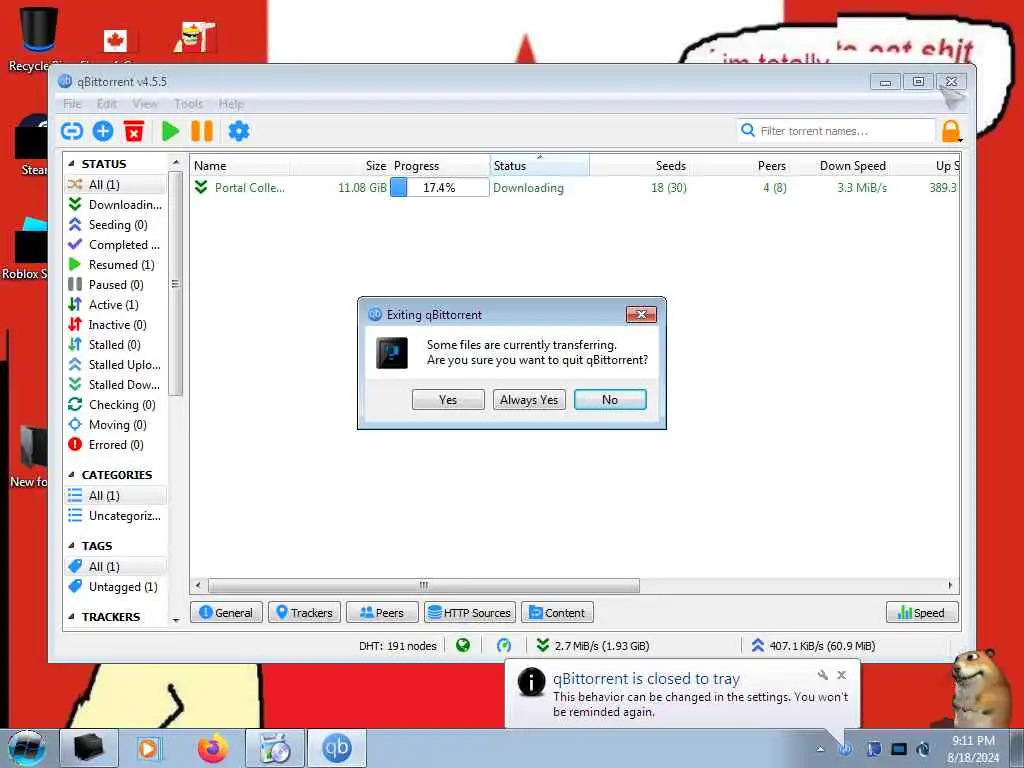Switch to the General tab

[226, 613]
